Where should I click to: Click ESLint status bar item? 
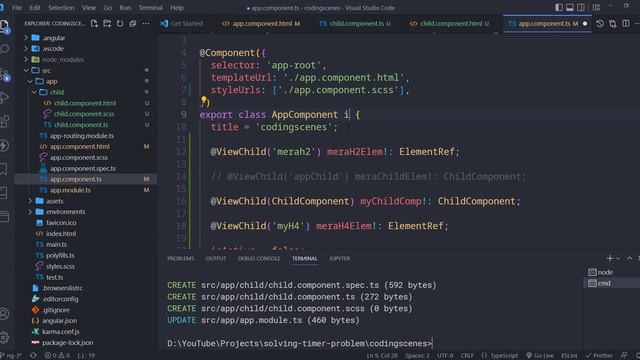click(x=569, y=356)
